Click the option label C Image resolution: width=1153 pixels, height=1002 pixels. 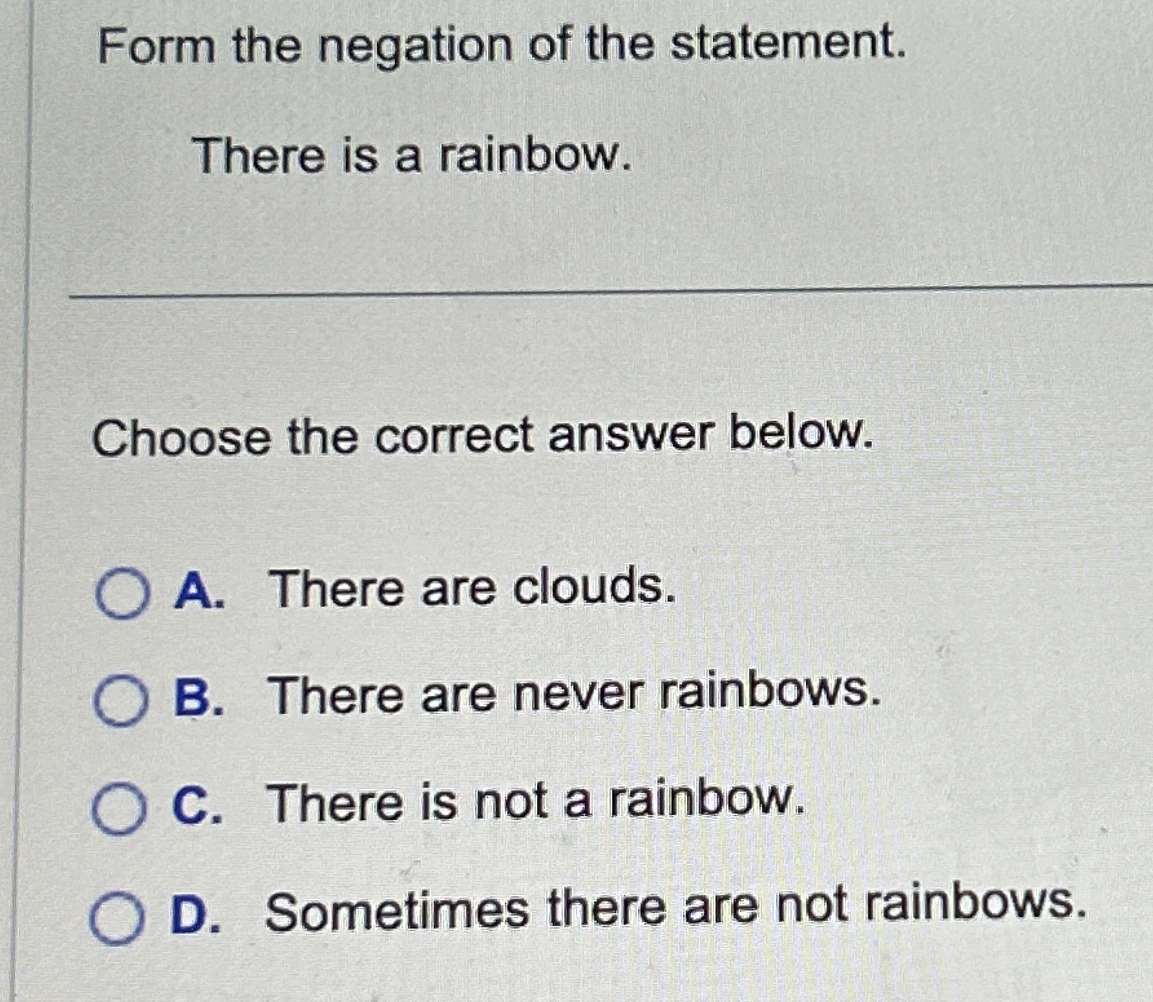(x=197, y=806)
